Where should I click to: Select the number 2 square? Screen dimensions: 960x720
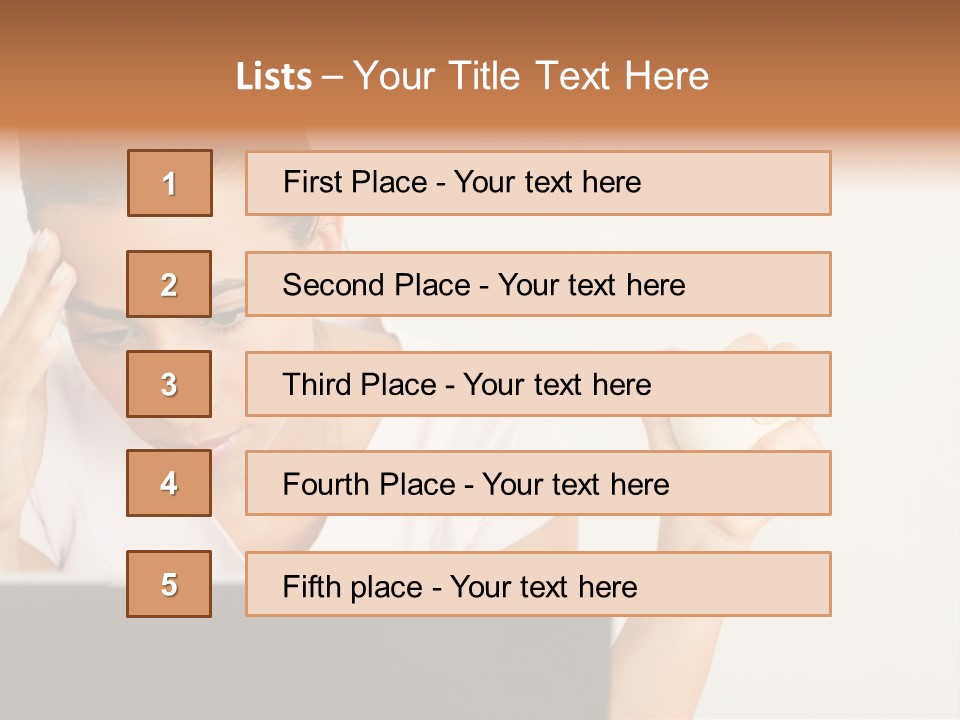click(x=169, y=284)
